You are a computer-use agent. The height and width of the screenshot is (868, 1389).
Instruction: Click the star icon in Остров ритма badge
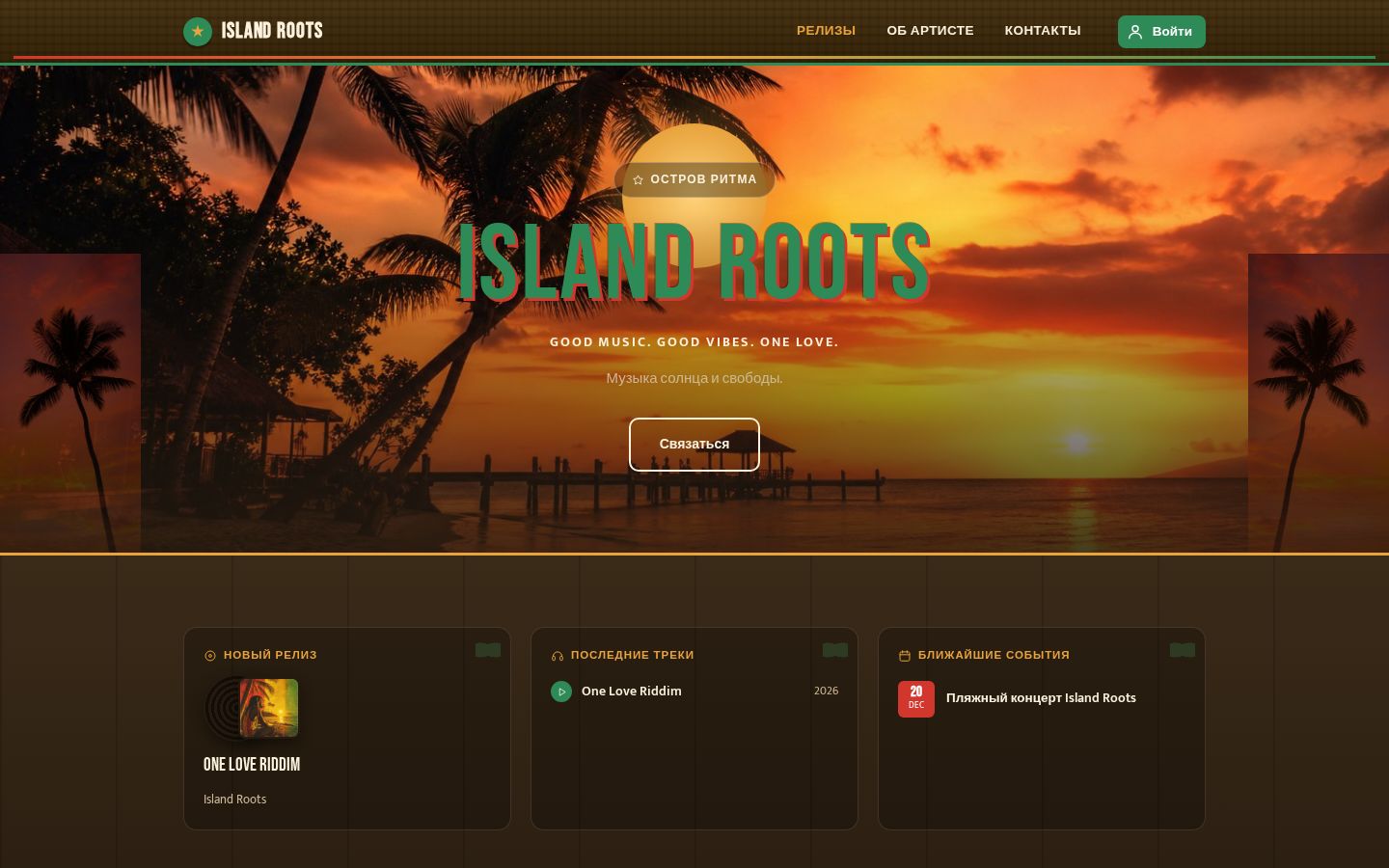(638, 180)
